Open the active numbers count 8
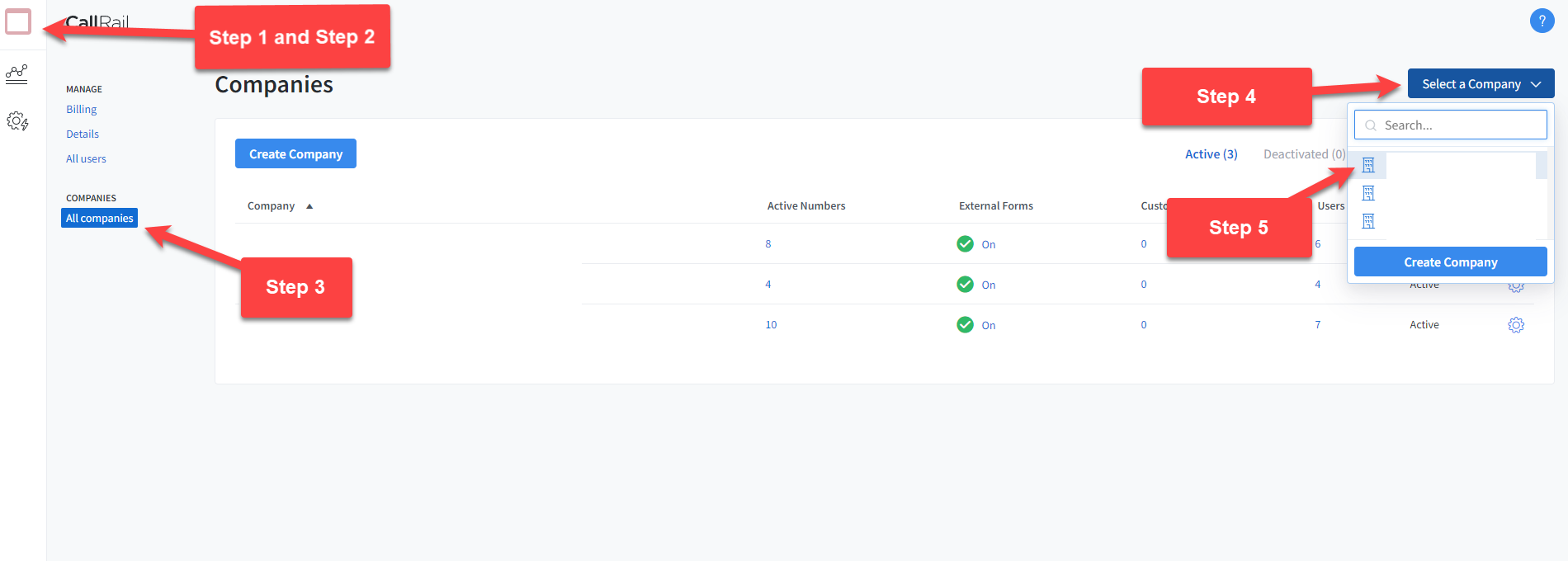The width and height of the screenshot is (1568, 561). point(768,244)
